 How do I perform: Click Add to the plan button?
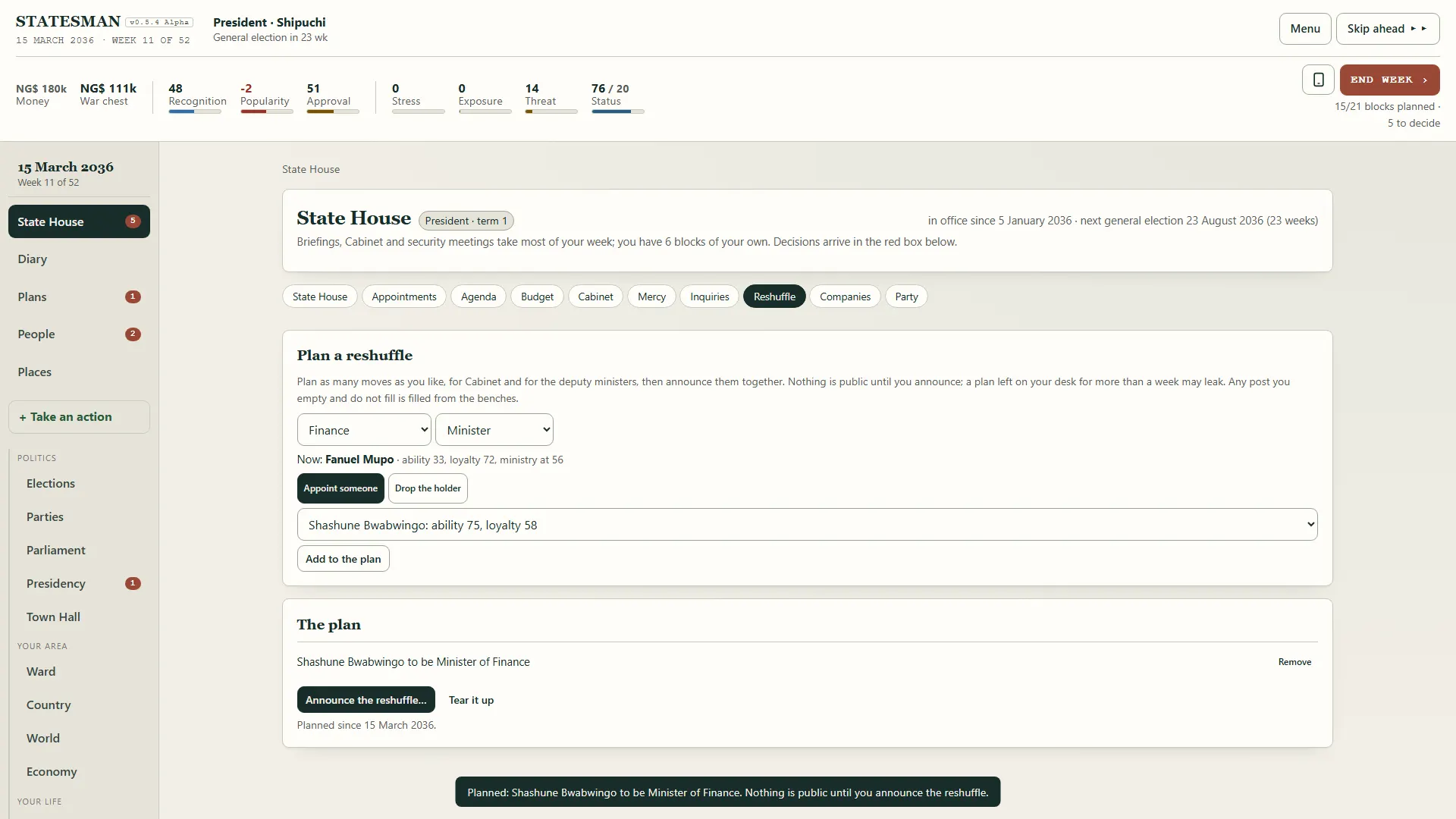click(x=344, y=559)
